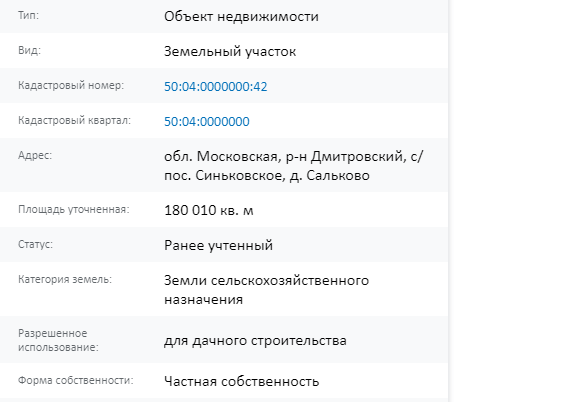
Task: Click the 'Вид:' label
Action: click(29, 51)
